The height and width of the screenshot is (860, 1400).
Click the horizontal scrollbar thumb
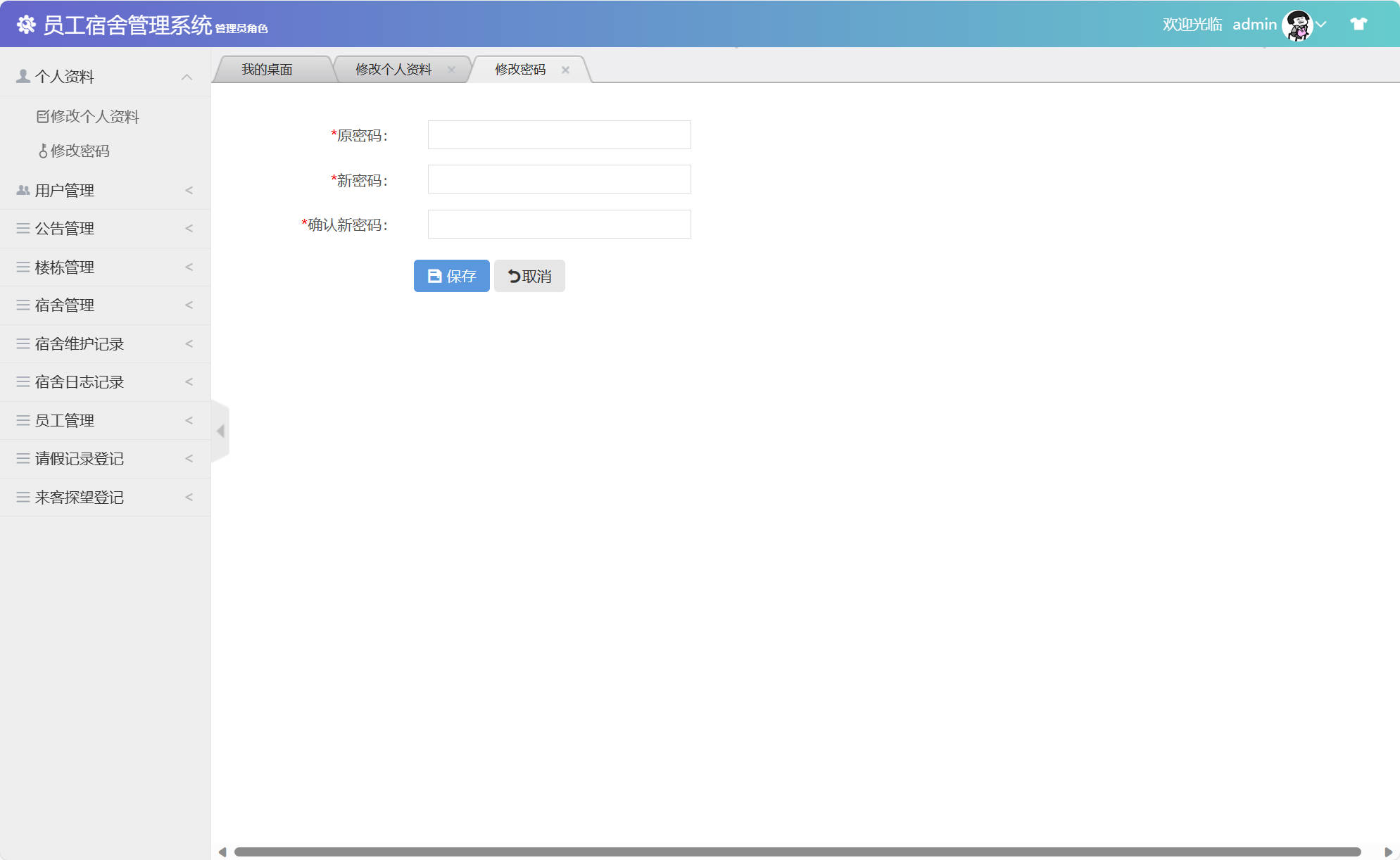tap(797, 852)
